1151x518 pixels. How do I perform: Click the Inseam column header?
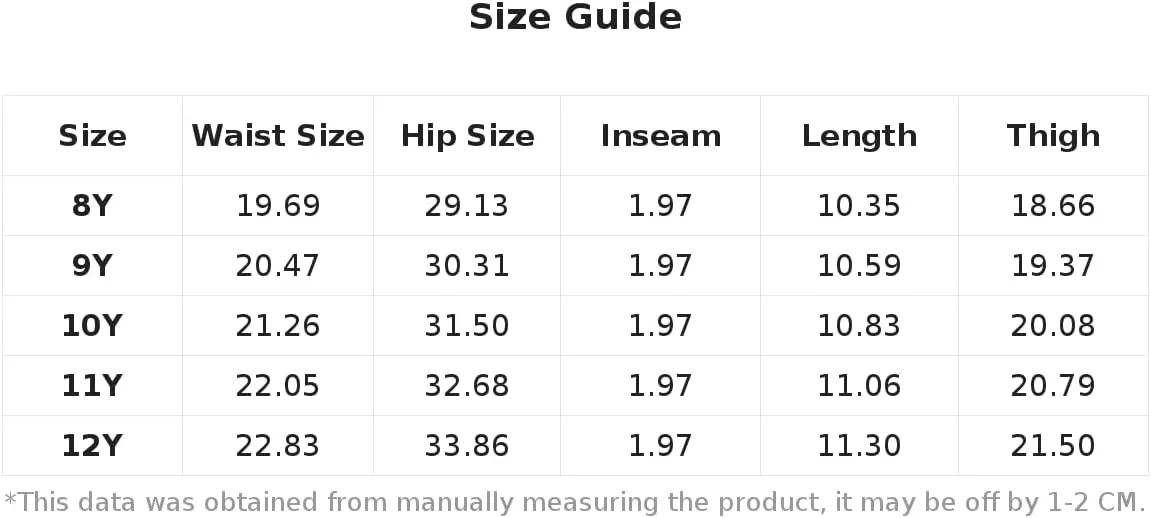(661, 136)
